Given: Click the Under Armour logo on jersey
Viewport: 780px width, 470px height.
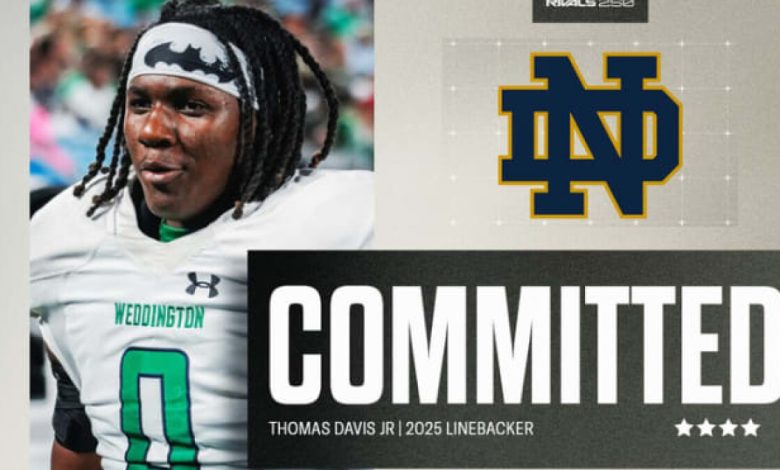Looking at the screenshot, I should coord(202,284).
